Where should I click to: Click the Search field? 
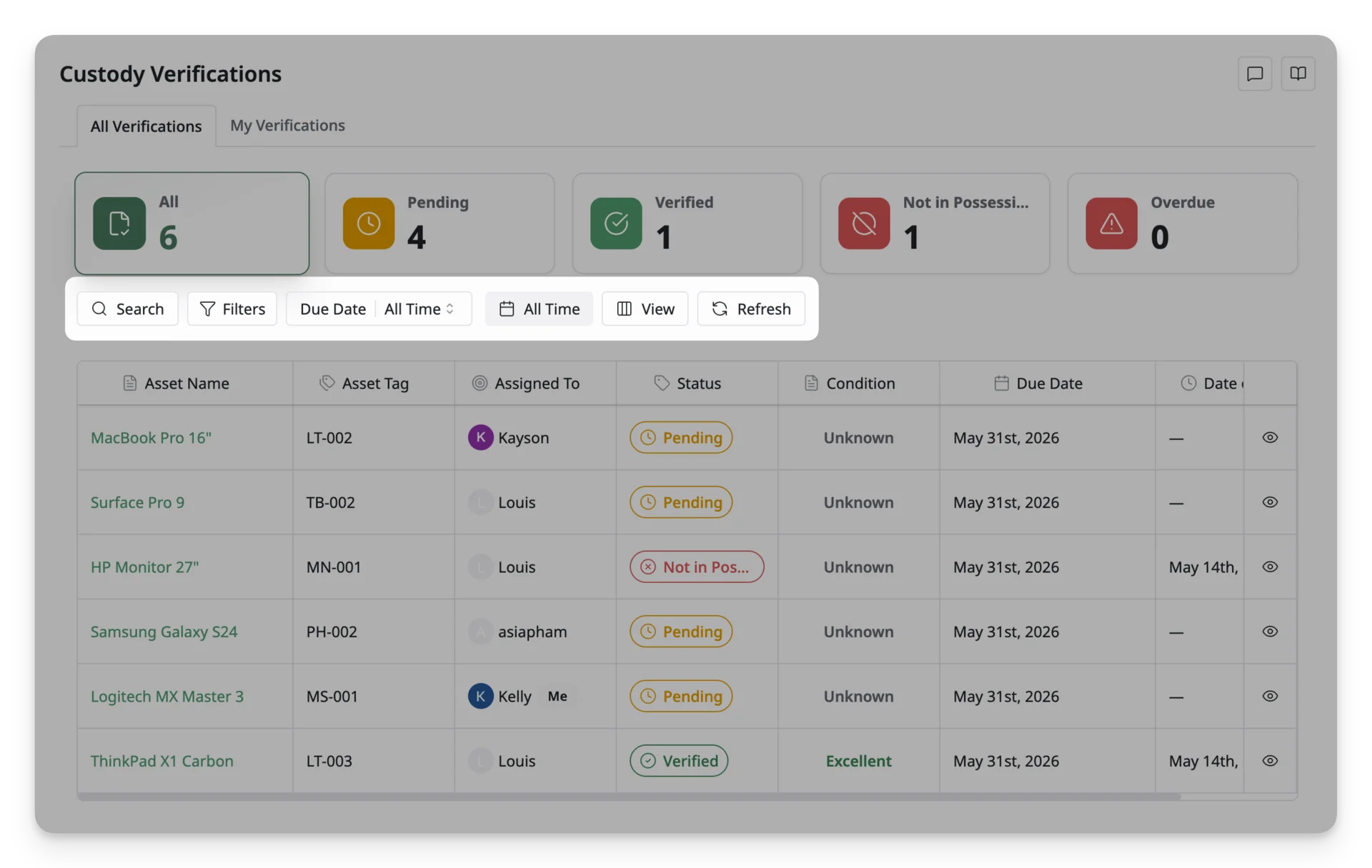pos(127,309)
